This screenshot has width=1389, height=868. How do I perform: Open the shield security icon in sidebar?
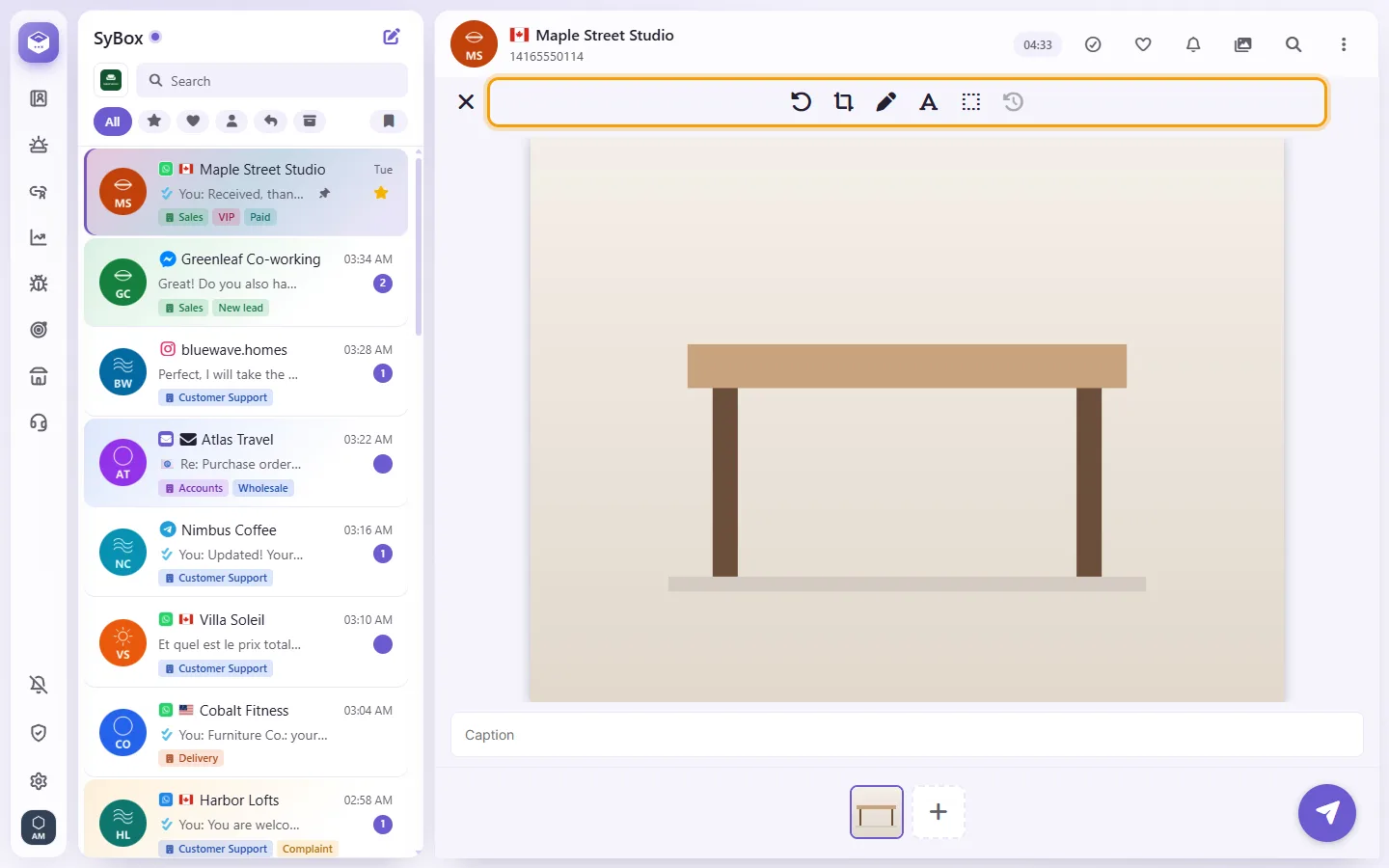(x=39, y=733)
